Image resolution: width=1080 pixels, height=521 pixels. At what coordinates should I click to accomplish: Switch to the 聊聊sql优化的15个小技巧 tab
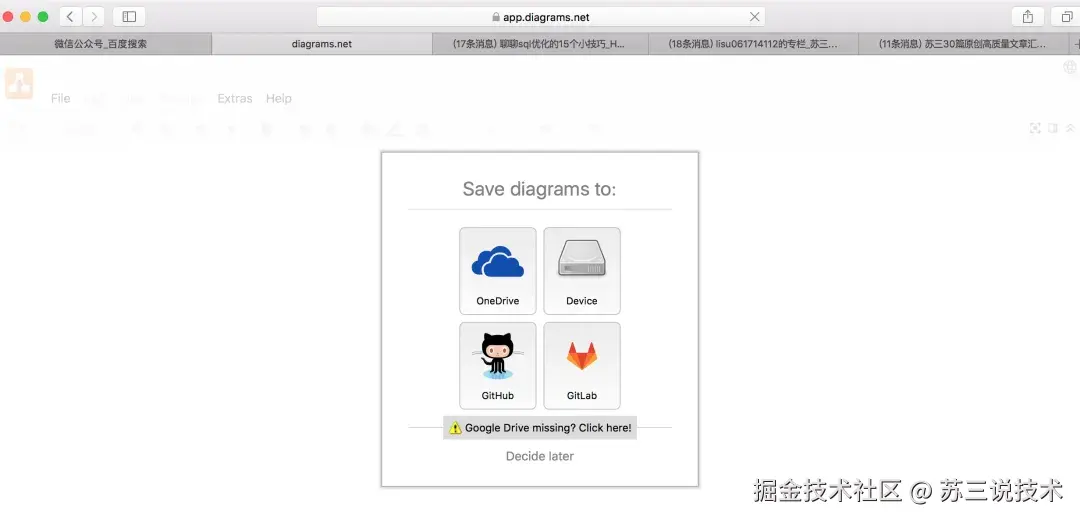click(x=540, y=44)
